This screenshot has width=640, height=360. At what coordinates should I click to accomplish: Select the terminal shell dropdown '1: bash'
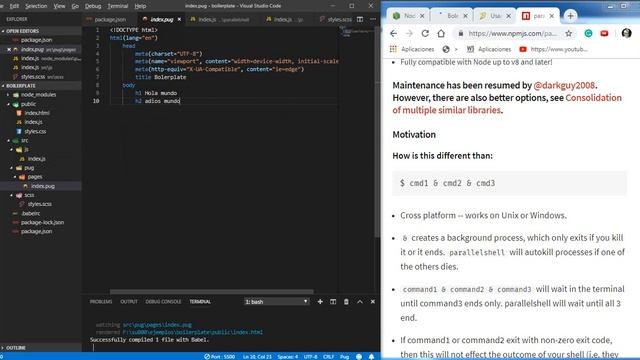tap(276, 302)
